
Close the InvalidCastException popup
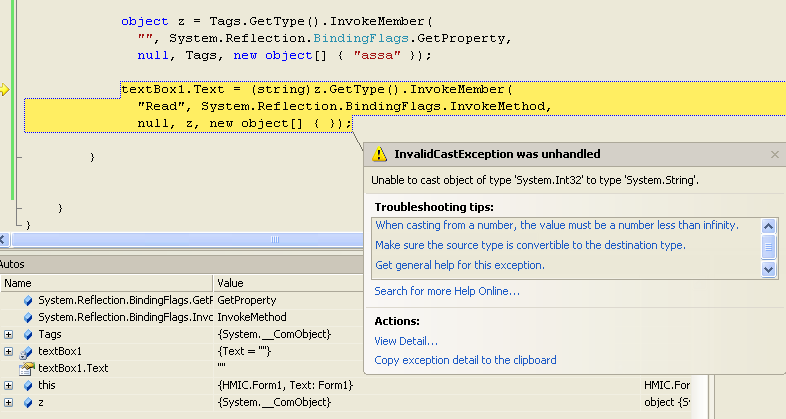coord(775,154)
